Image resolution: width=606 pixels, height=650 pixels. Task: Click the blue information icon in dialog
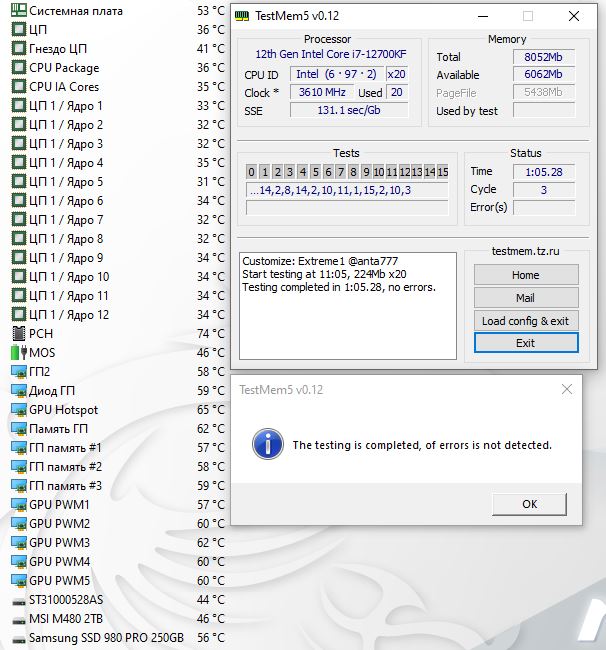point(268,444)
